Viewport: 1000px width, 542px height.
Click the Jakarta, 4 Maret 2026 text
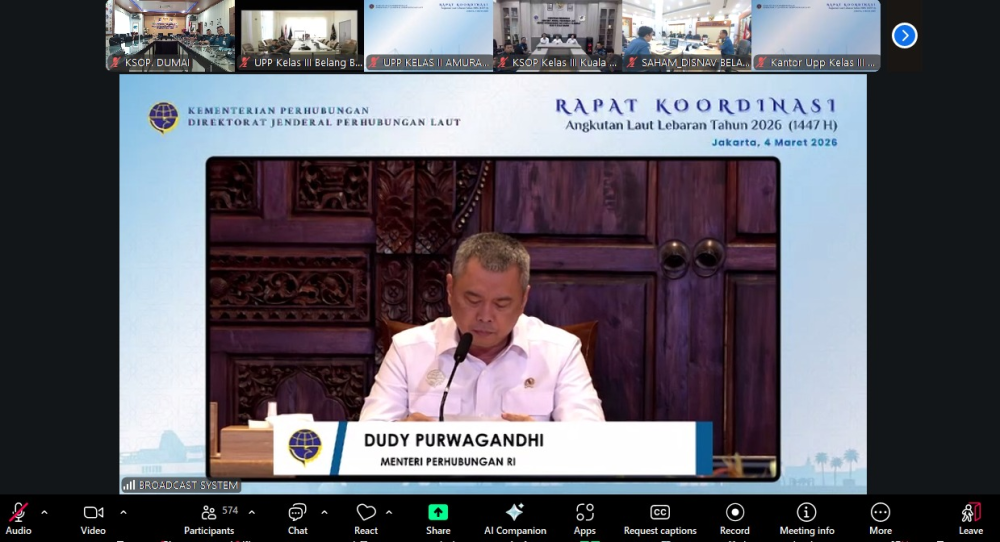point(774,142)
